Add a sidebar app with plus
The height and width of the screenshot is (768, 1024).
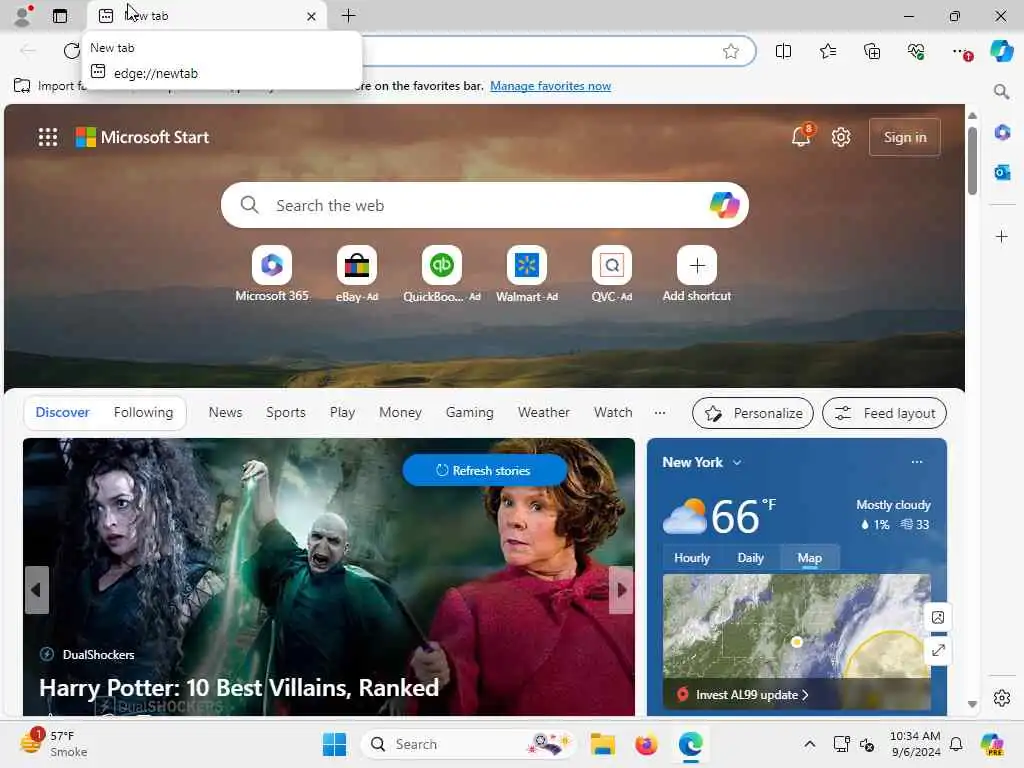pos(1002,236)
